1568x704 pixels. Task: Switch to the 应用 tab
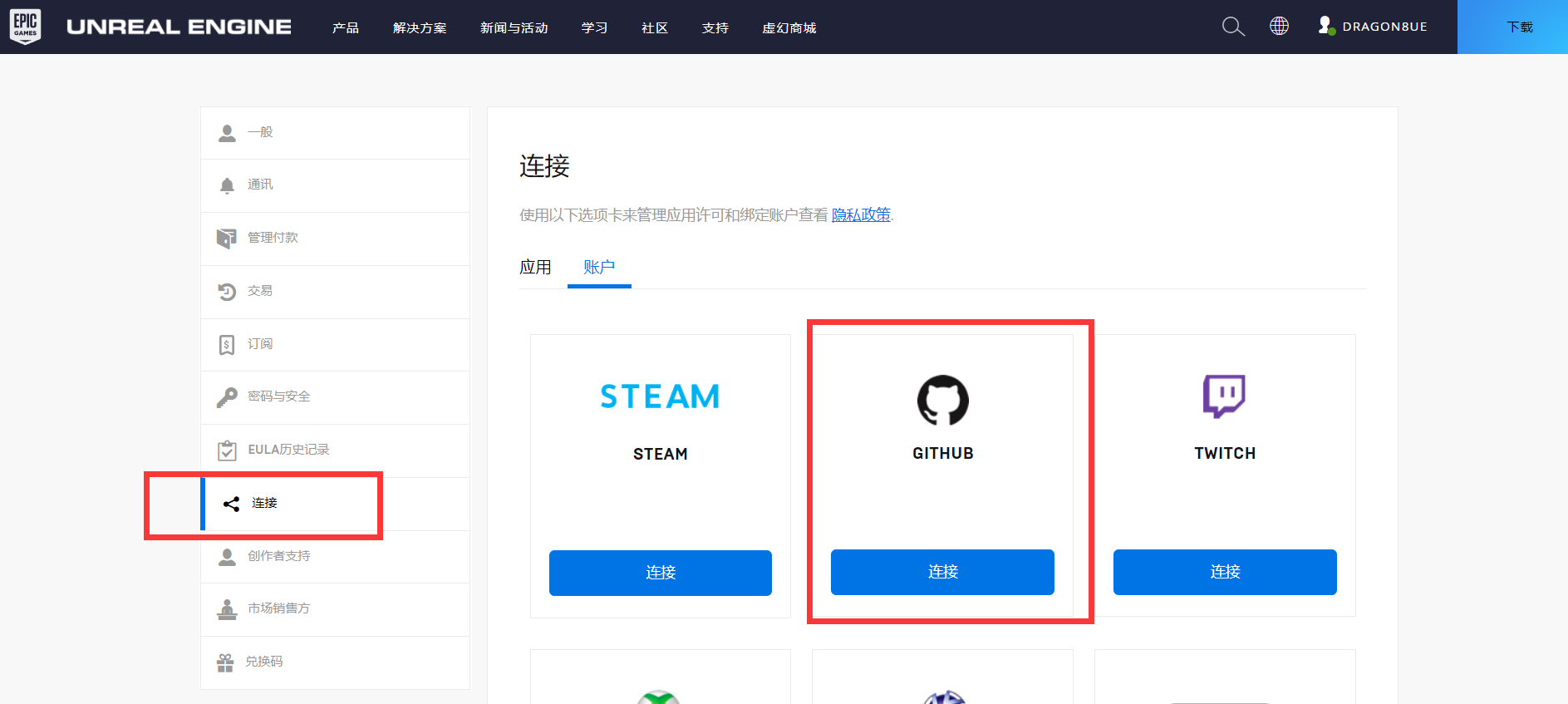pyautogui.click(x=535, y=267)
